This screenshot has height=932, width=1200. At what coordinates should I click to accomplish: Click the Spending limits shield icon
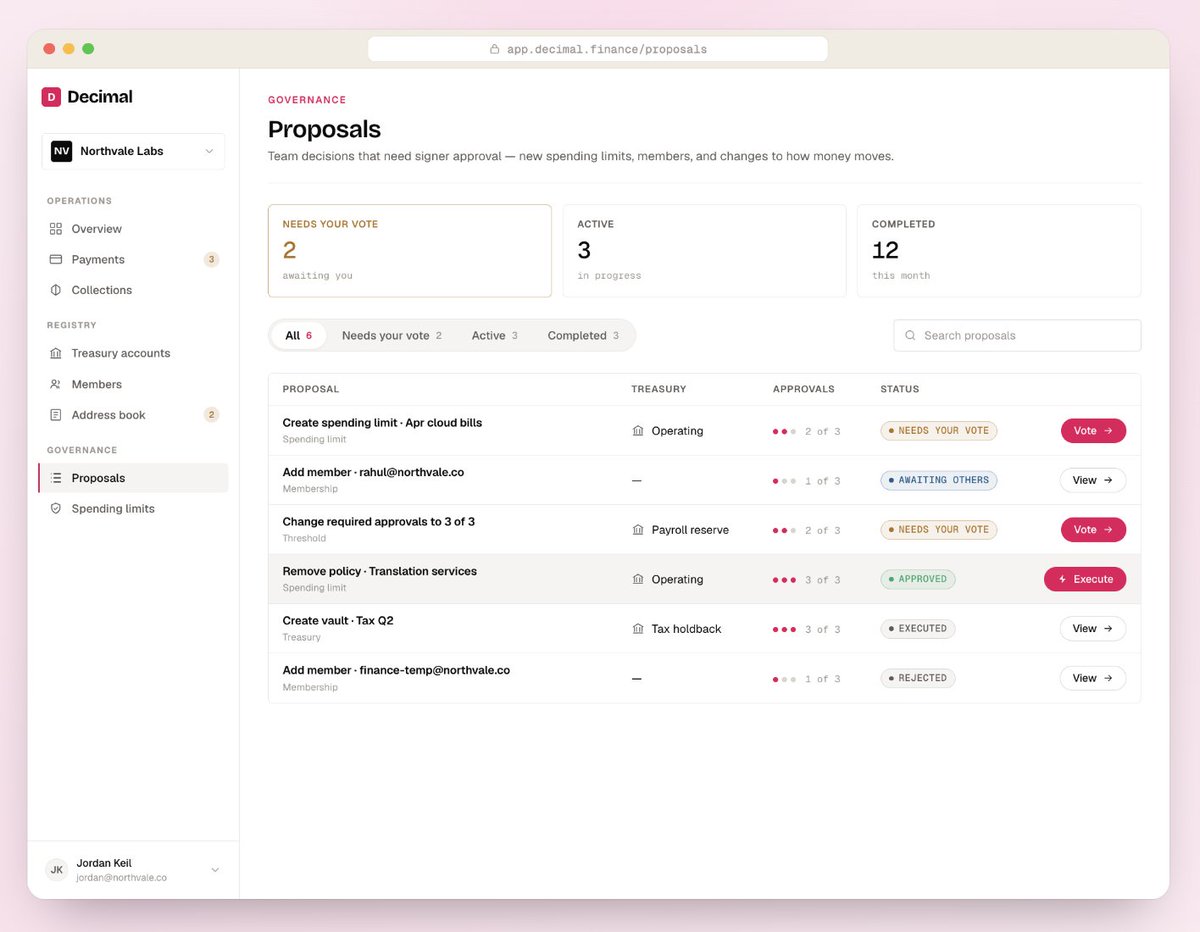56,509
